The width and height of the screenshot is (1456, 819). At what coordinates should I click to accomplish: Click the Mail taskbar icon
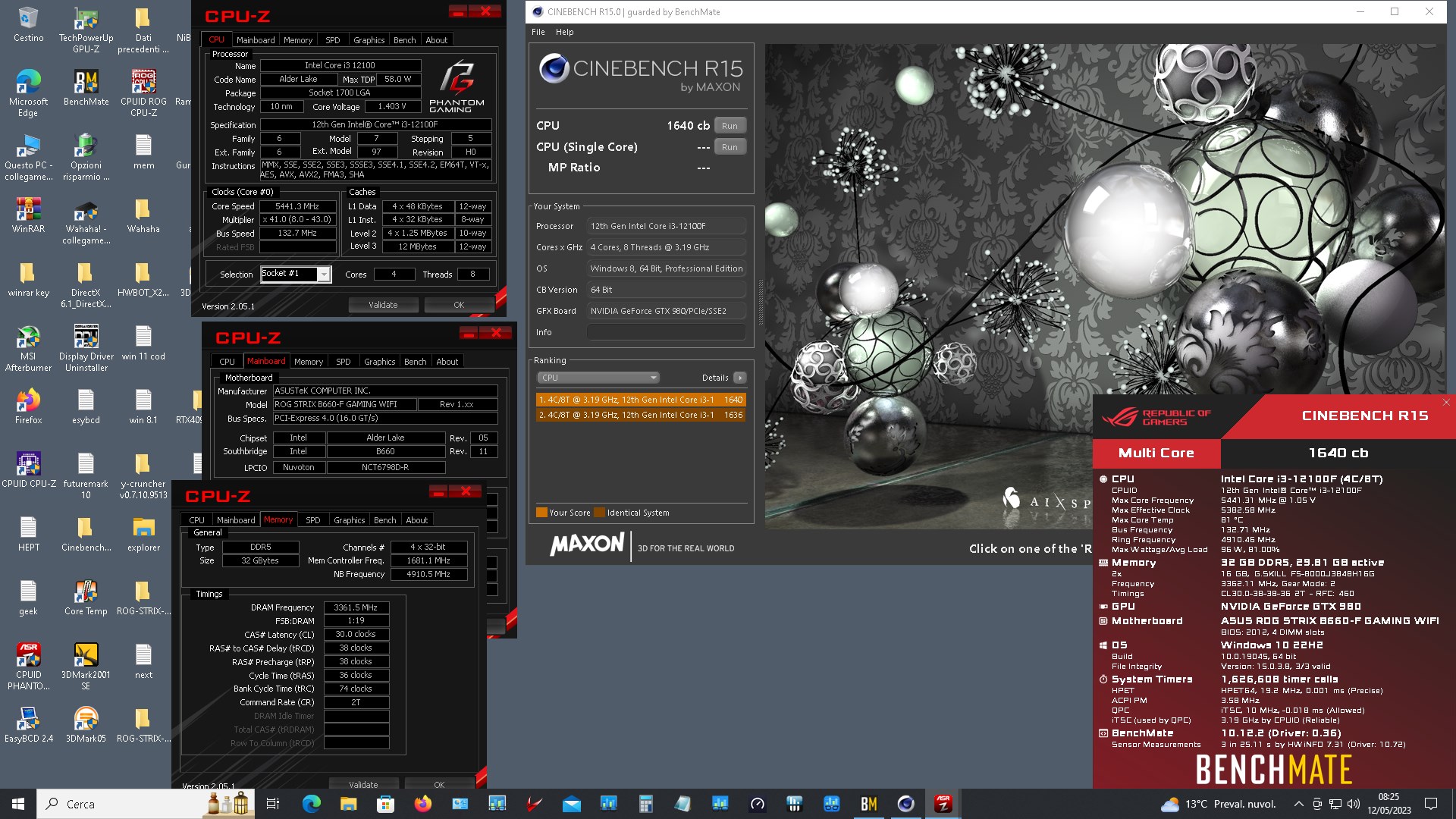point(572,804)
